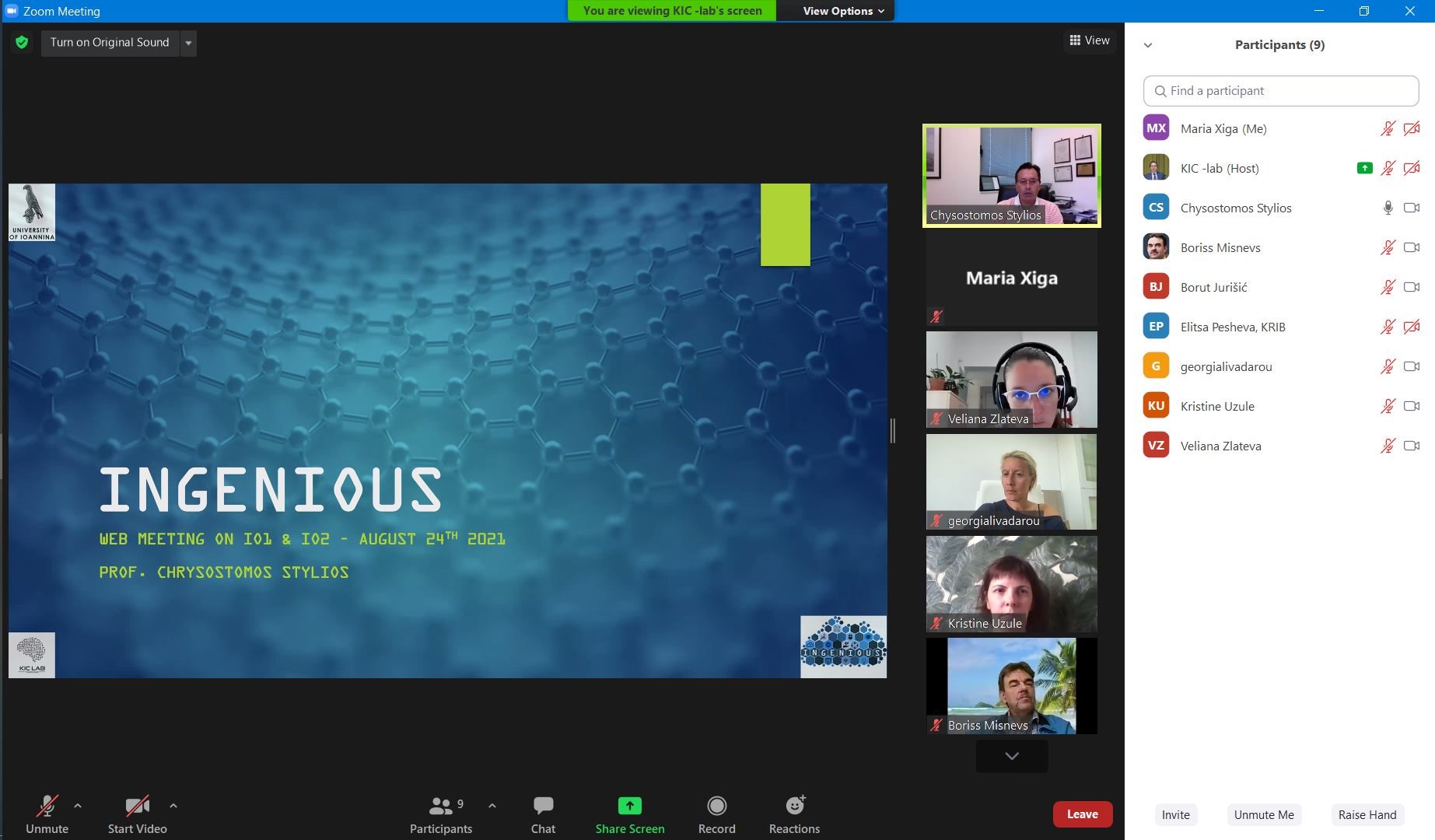This screenshot has width=1435, height=840.
Task: Click the camera icon for Borut Jurišić
Action: pos(1412,287)
